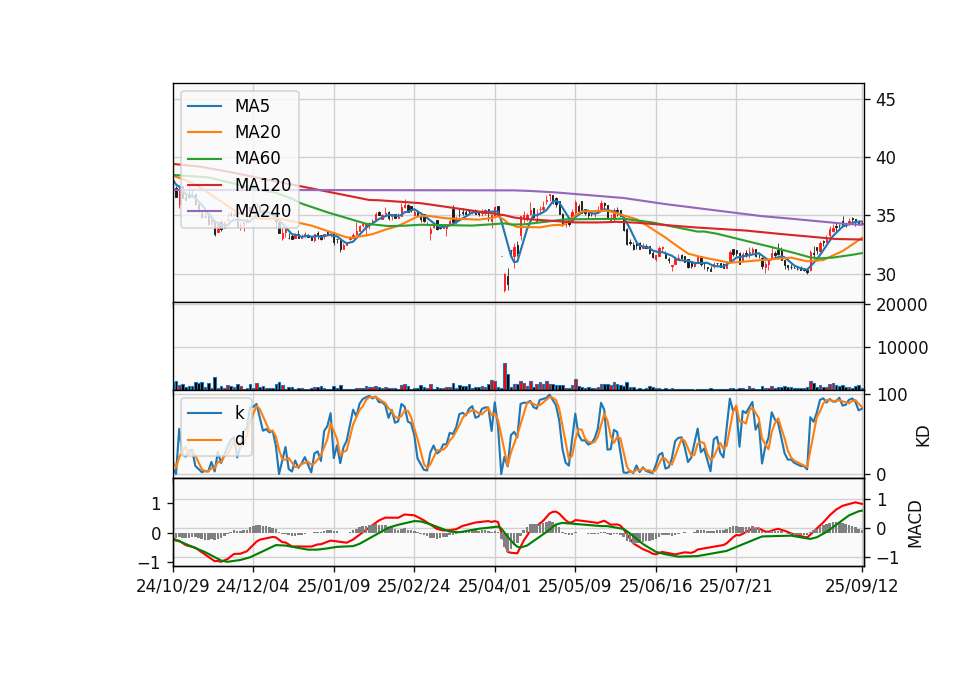Screen dimensions: 960x690
Task: Click the price axis value 30
Action: (885, 275)
